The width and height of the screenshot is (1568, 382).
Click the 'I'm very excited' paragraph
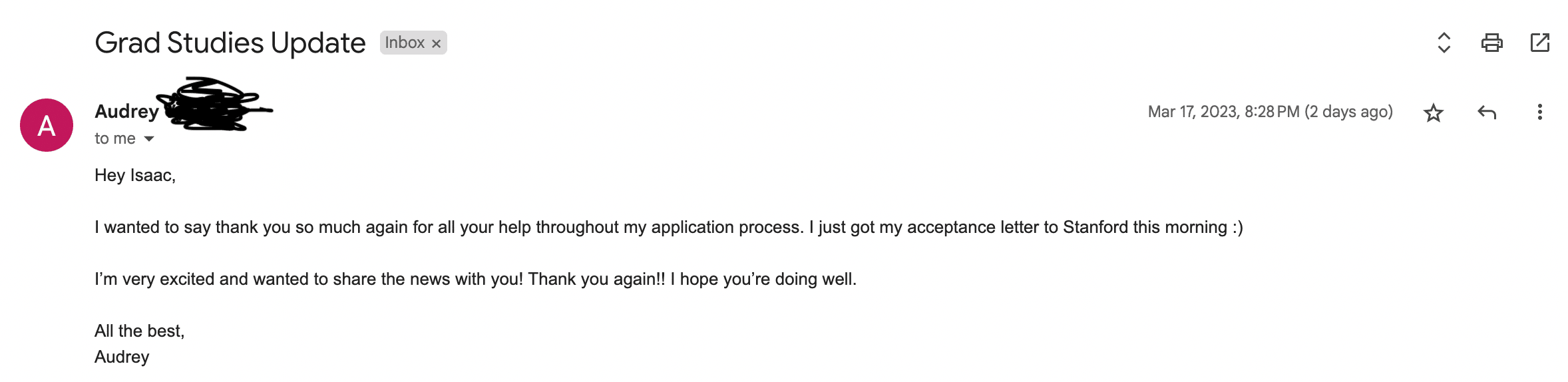[x=475, y=279]
